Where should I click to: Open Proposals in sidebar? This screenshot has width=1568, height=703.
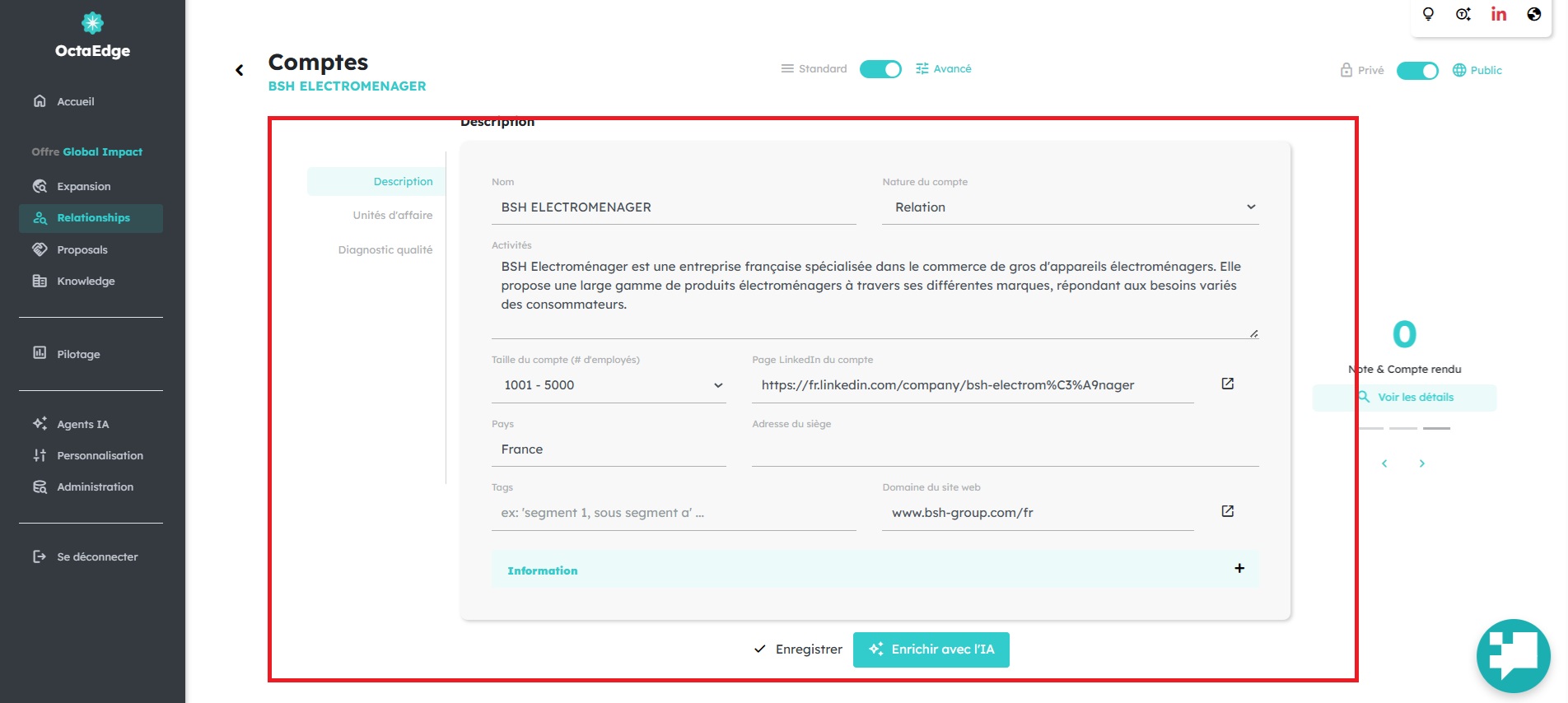(x=91, y=249)
